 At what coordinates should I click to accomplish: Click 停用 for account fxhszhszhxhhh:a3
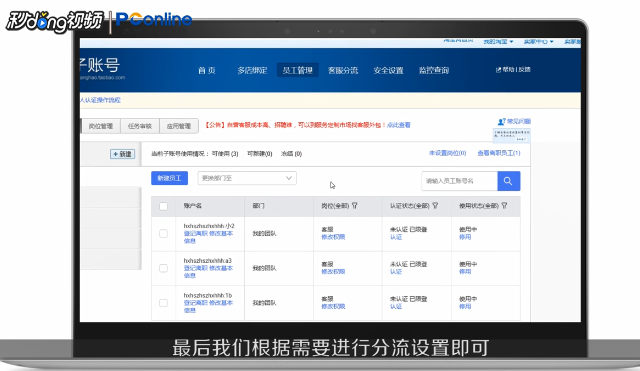[465, 272]
